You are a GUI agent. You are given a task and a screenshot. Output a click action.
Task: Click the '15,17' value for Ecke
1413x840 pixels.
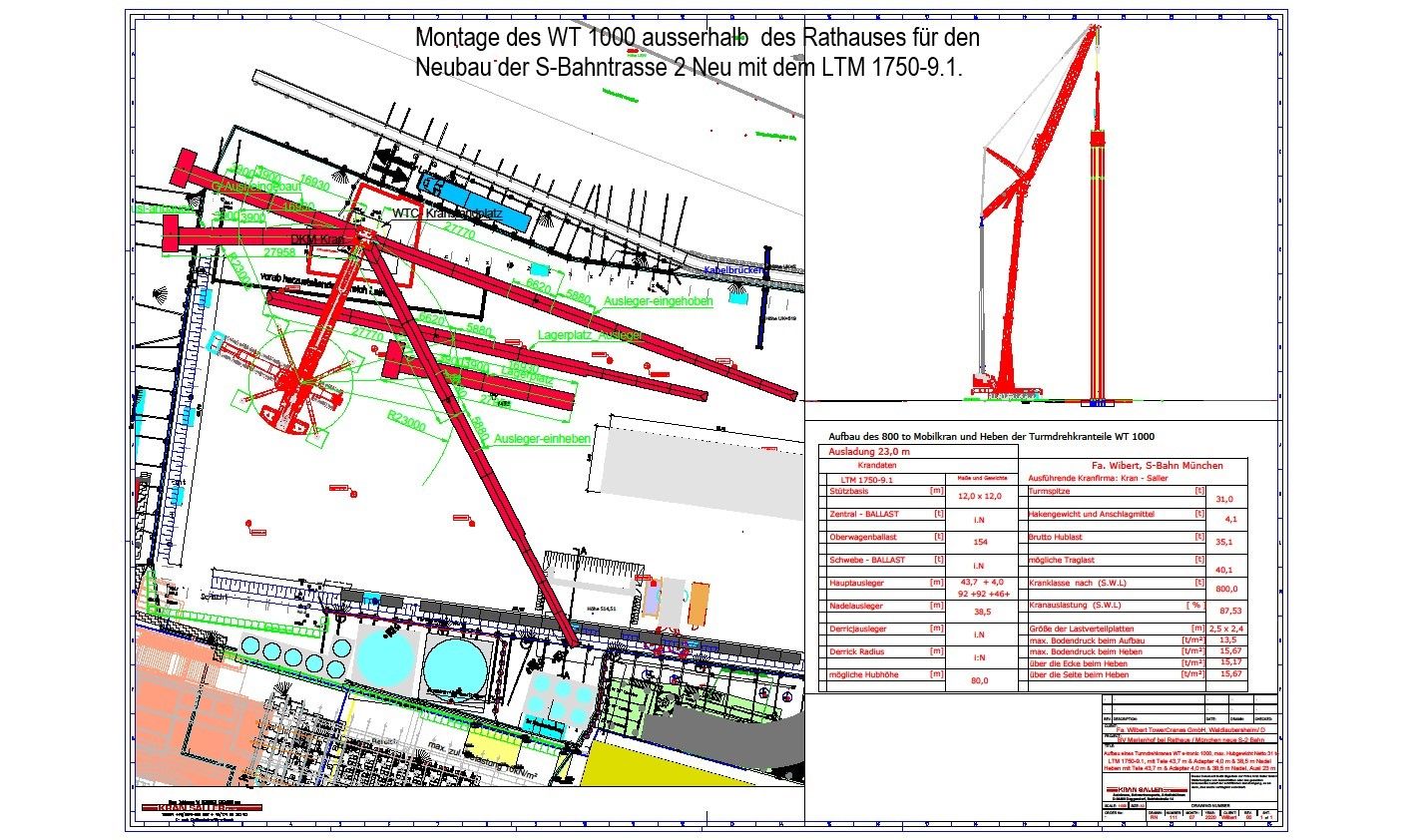click(x=1229, y=662)
